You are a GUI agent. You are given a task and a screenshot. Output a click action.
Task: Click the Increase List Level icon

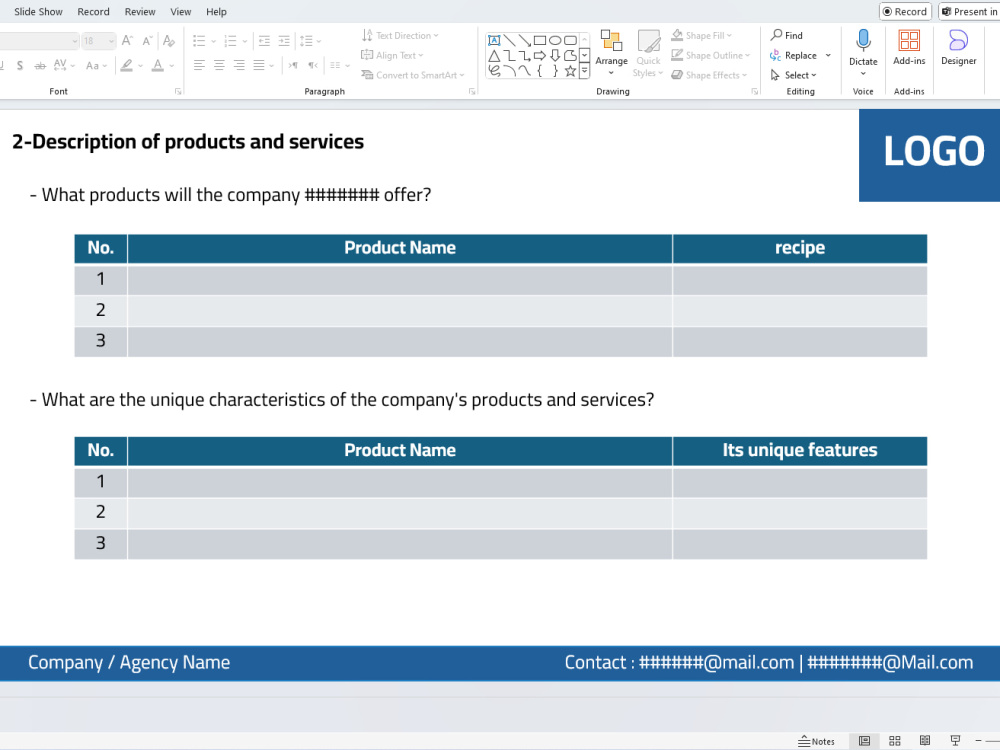click(x=284, y=41)
